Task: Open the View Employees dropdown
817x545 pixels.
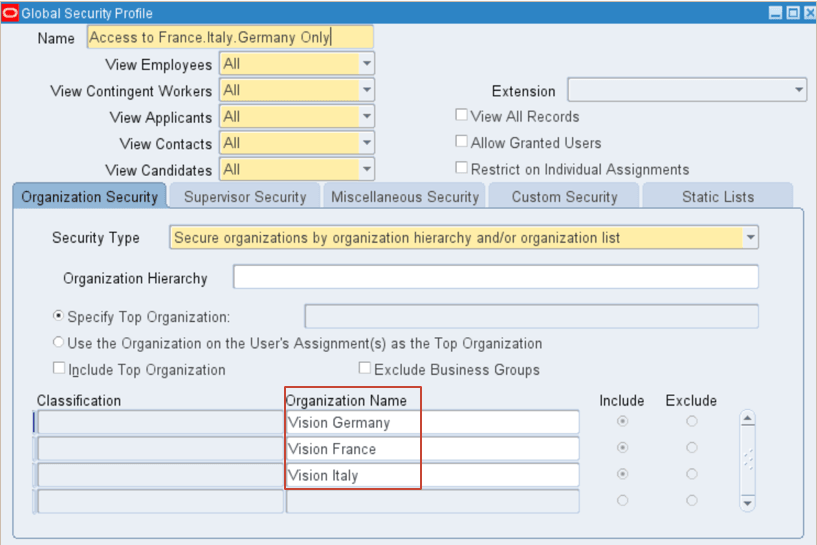Action: point(367,64)
